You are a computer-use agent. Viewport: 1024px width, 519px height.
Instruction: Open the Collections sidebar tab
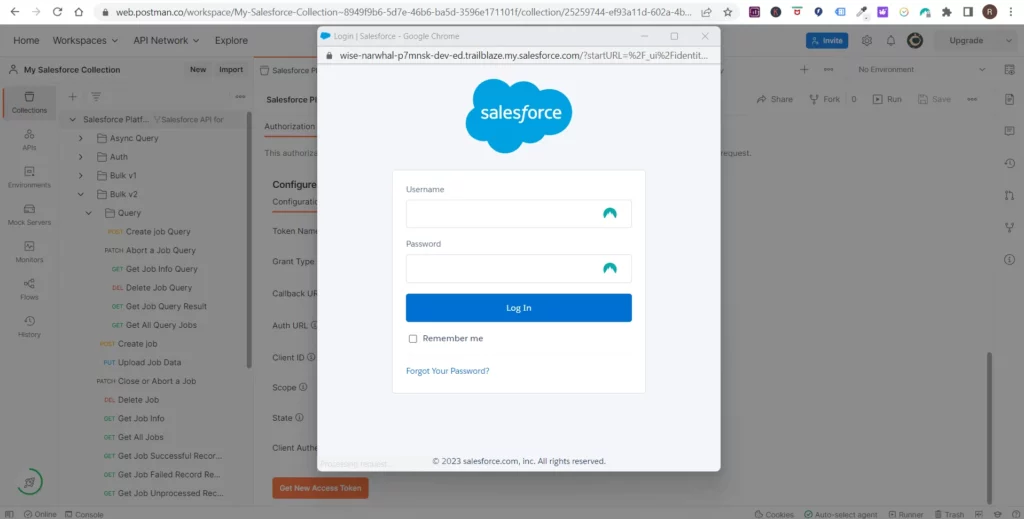29,103
